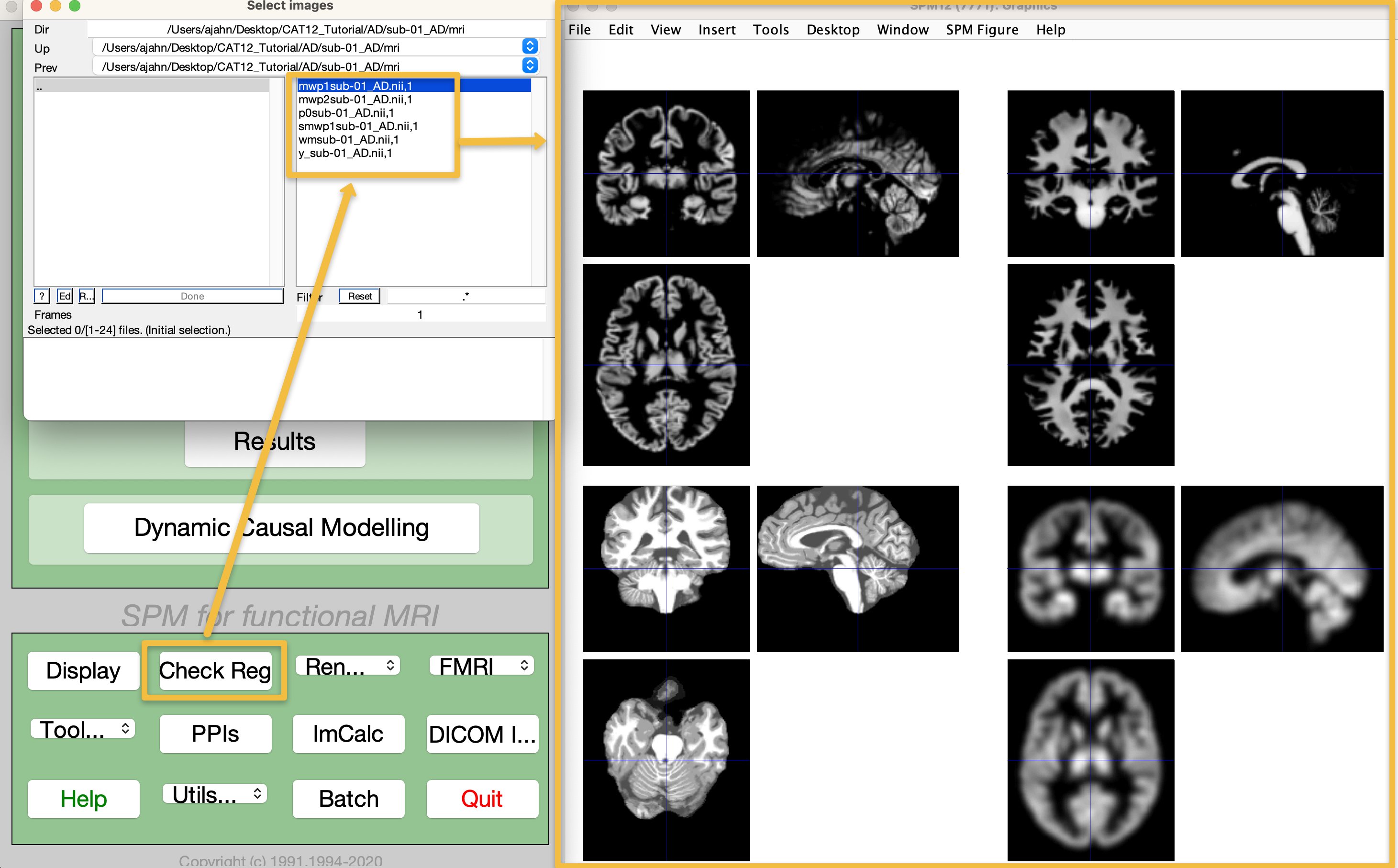
Task: Open View menu in Graphics window
Action: [666, 30]
